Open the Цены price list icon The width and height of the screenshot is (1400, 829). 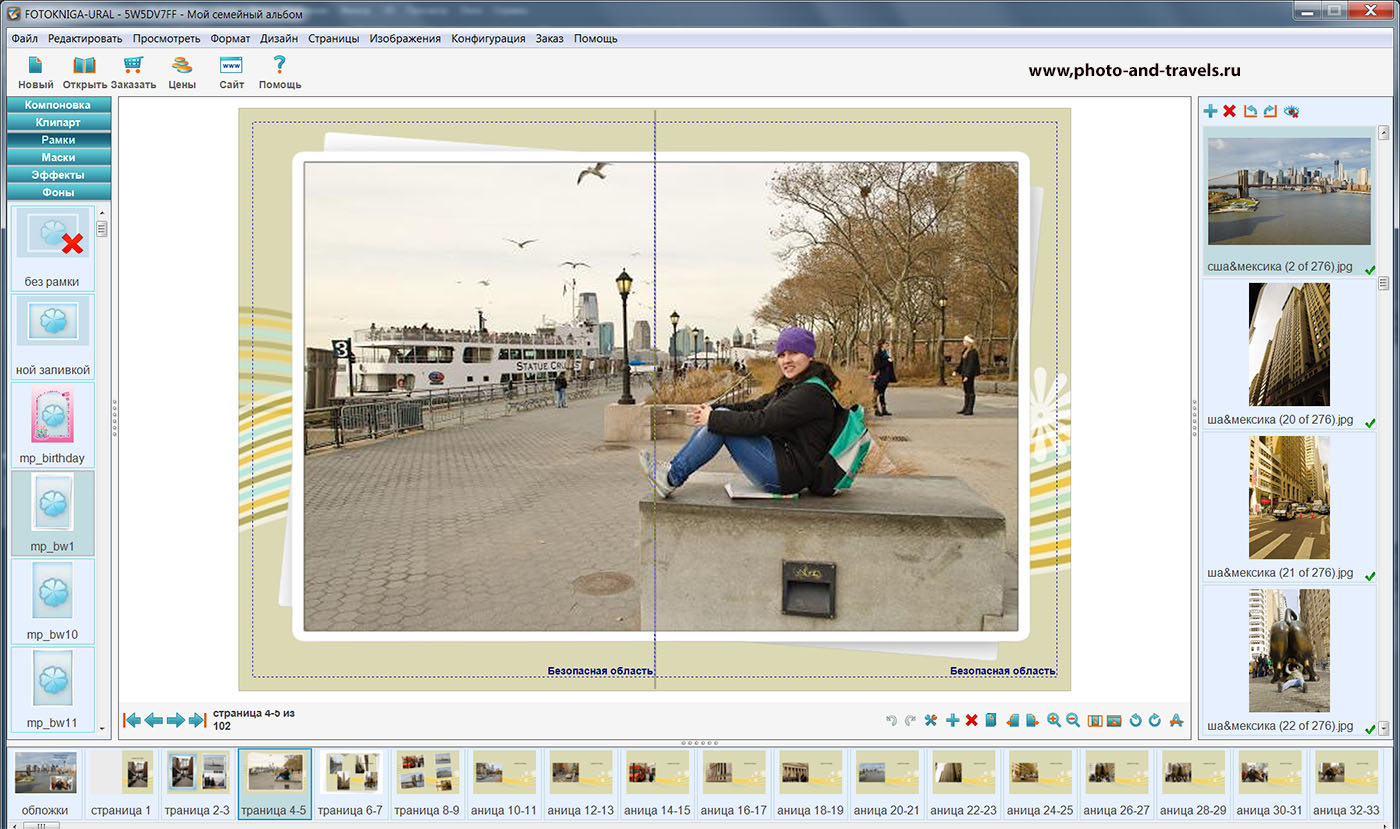click(x=181, y=67)
